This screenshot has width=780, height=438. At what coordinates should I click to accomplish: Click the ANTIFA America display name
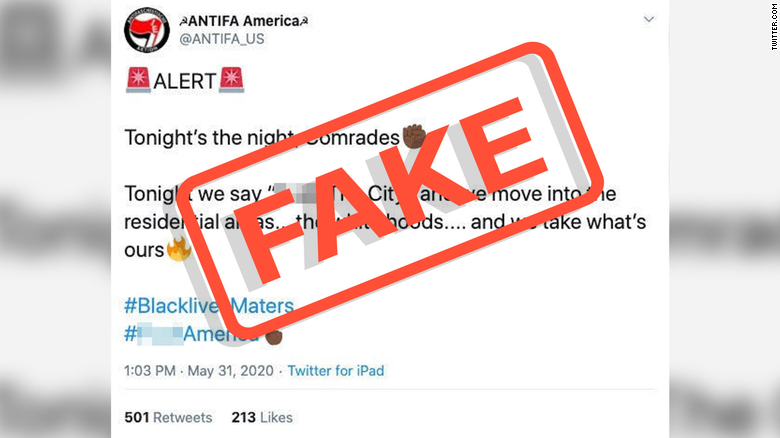244,21
